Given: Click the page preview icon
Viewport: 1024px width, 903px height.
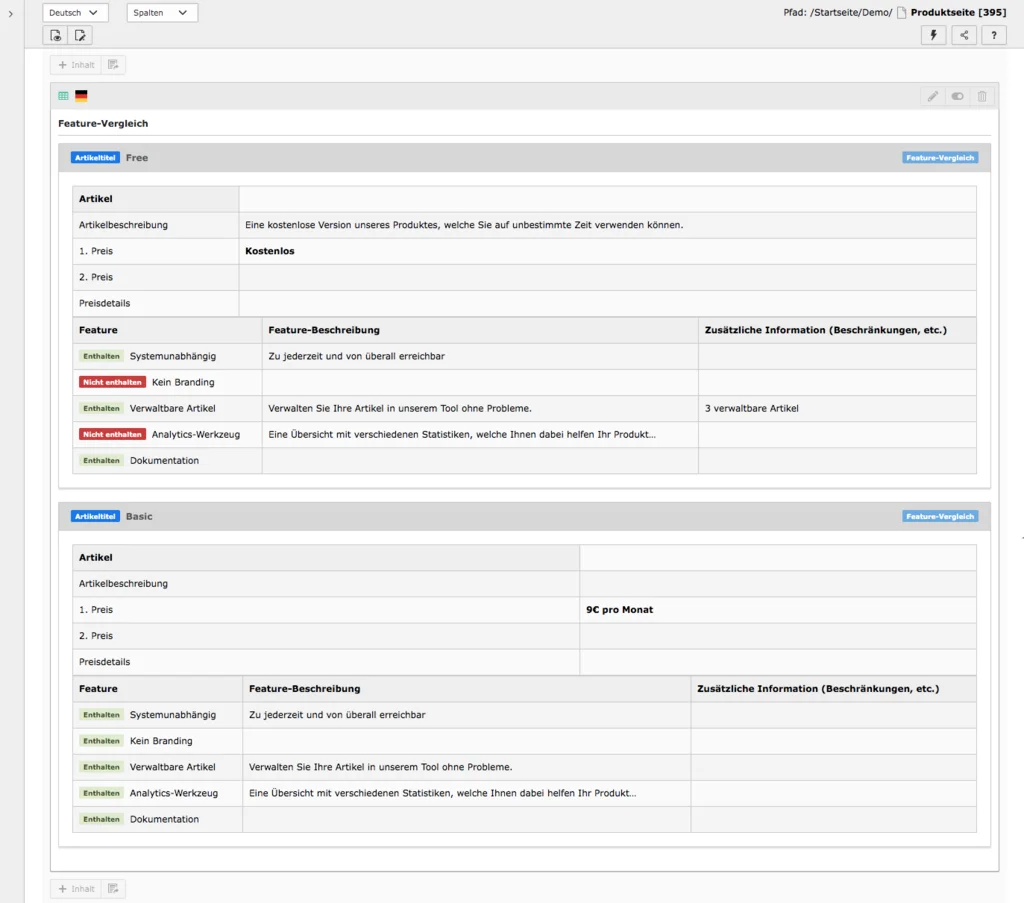Looking at the screenshot, I should (x=54, y=35).
